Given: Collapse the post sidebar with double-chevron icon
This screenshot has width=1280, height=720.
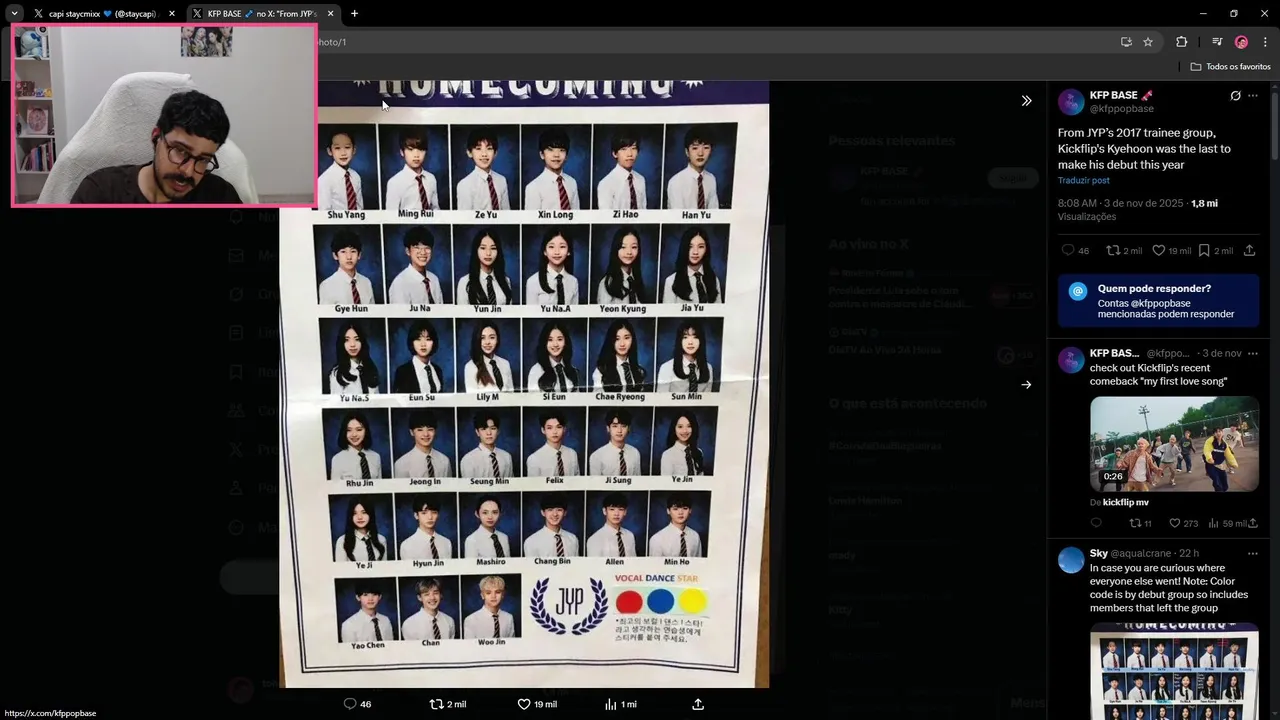Looking at the screenshot, I should (1026, 101).
